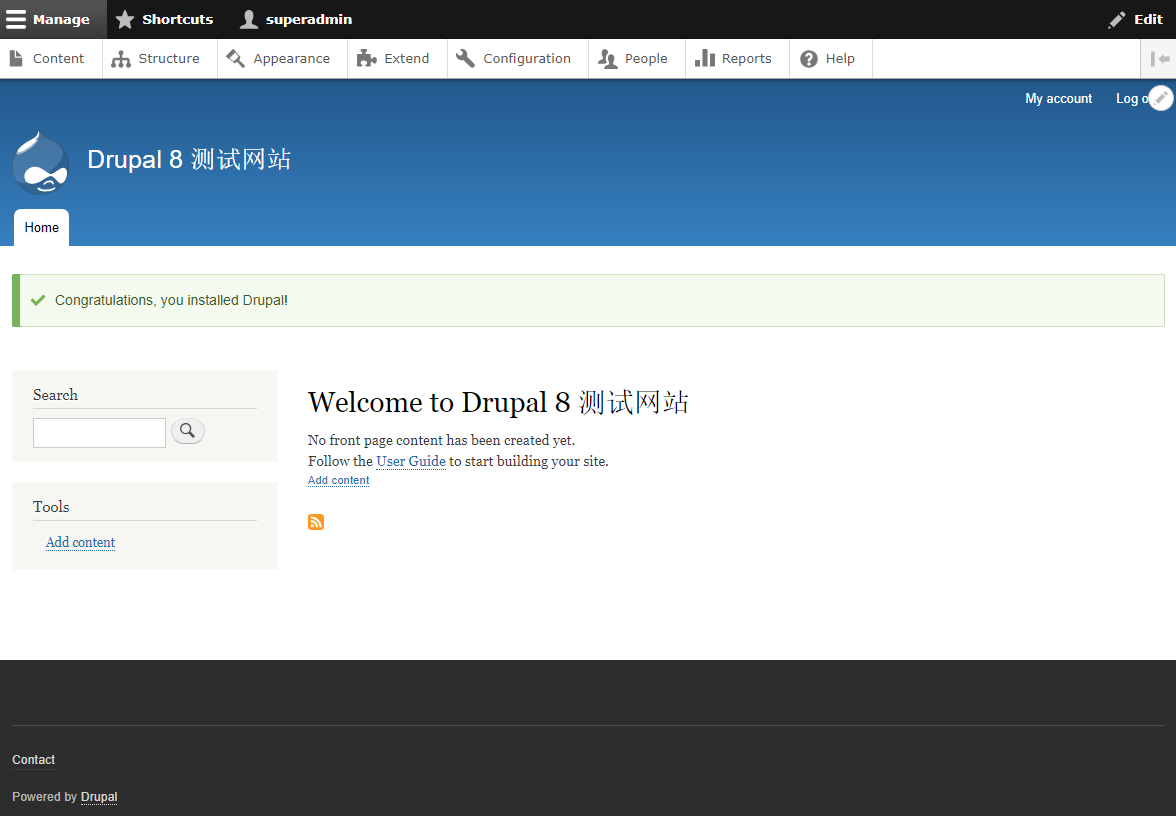The height and width of the screenshot is (816, 1176).
Task: Switch to the Home tab
Action: [x=41, y=227]
